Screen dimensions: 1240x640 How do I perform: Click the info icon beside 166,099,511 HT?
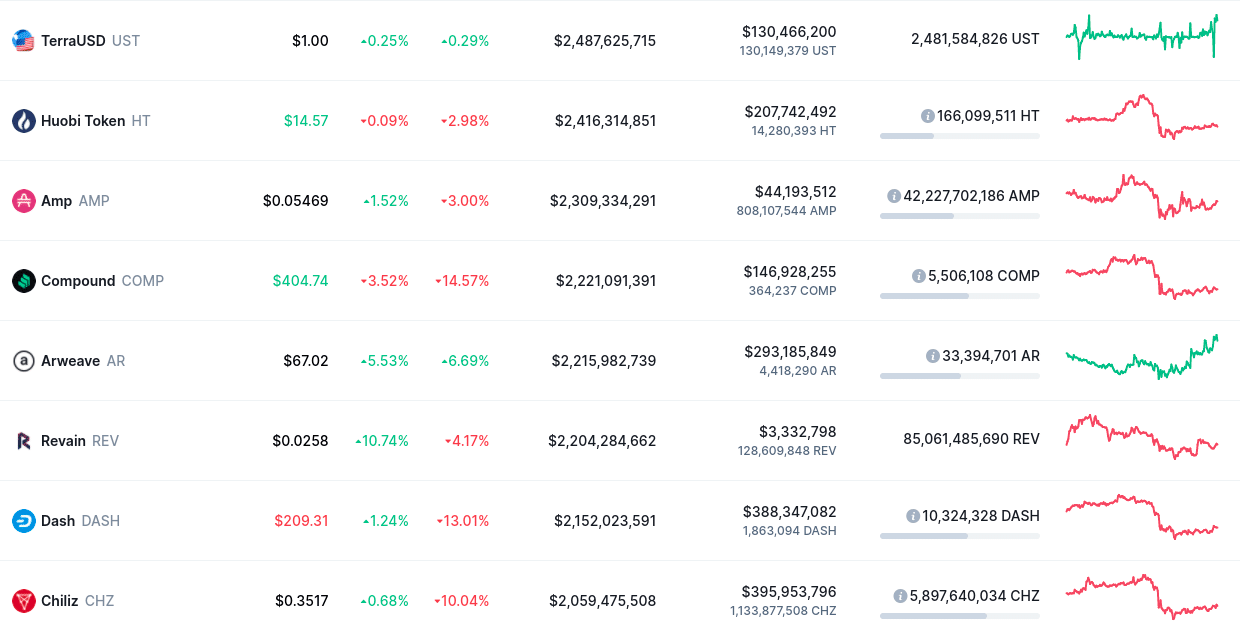pos(928,116)
